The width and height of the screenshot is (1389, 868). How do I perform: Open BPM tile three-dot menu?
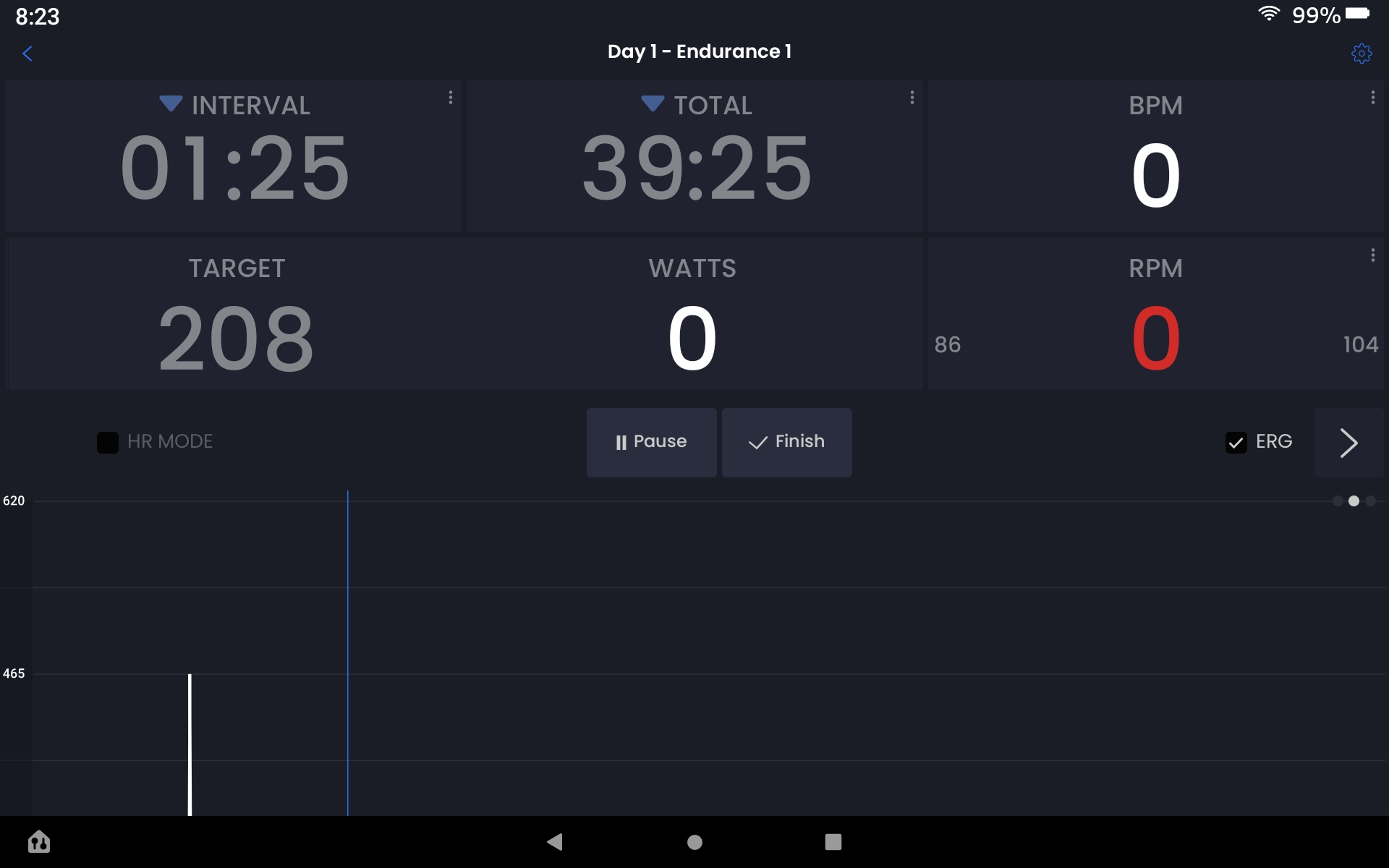point(1372,97)
